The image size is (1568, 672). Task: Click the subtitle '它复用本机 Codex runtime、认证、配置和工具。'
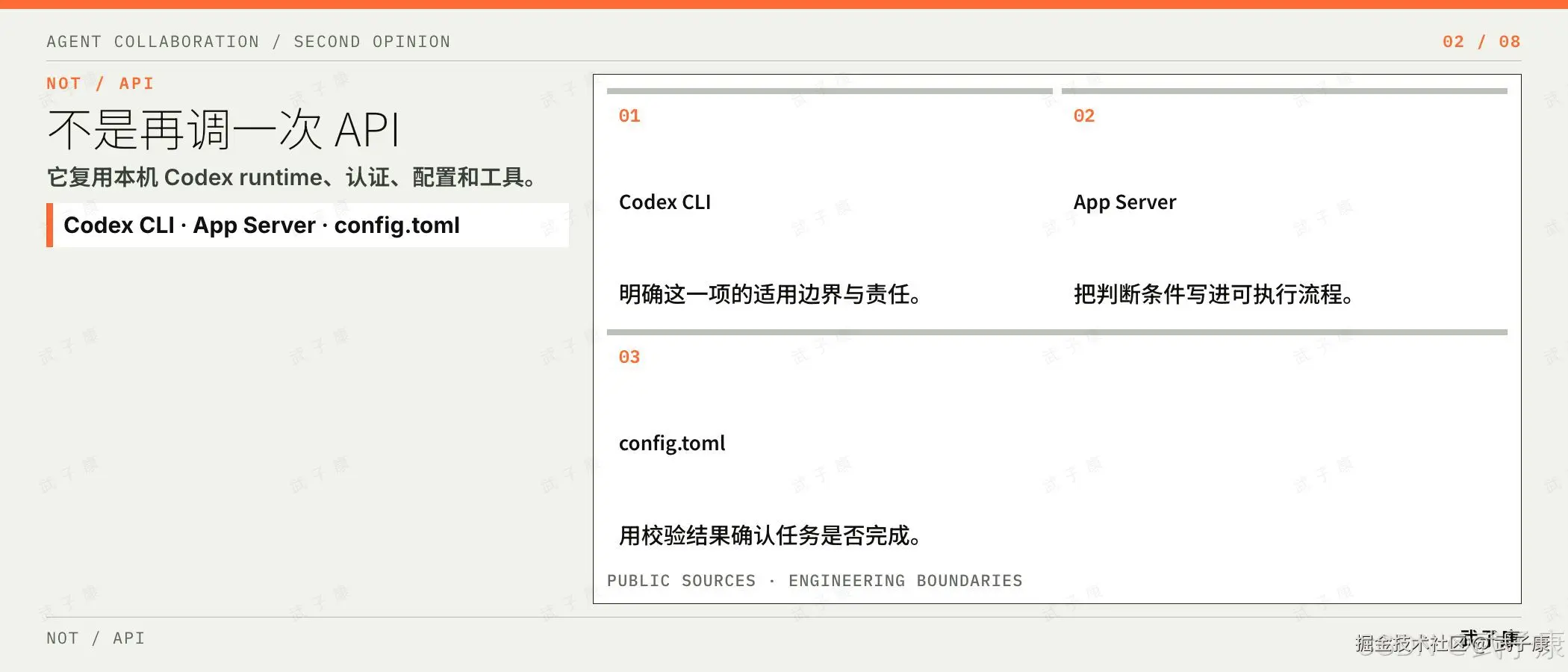pos(291,178)
